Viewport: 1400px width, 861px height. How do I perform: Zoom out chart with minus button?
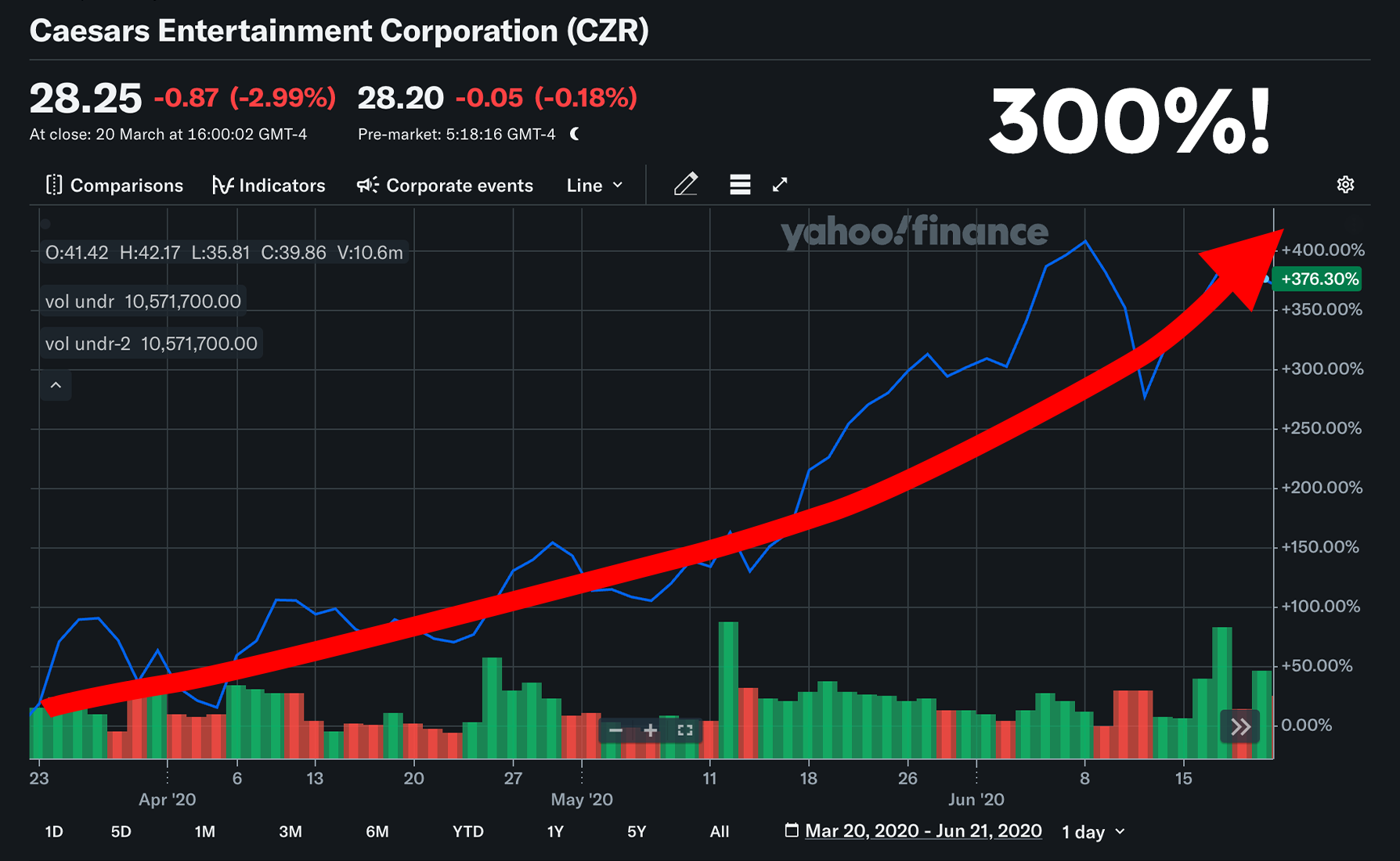(615, 730)
